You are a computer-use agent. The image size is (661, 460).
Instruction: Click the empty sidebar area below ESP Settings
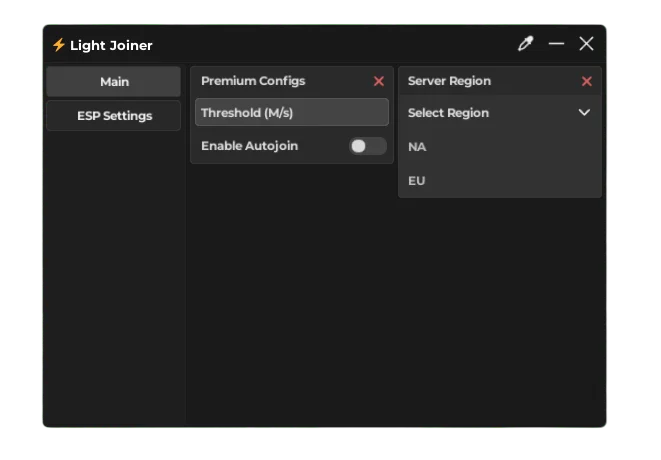114,280
